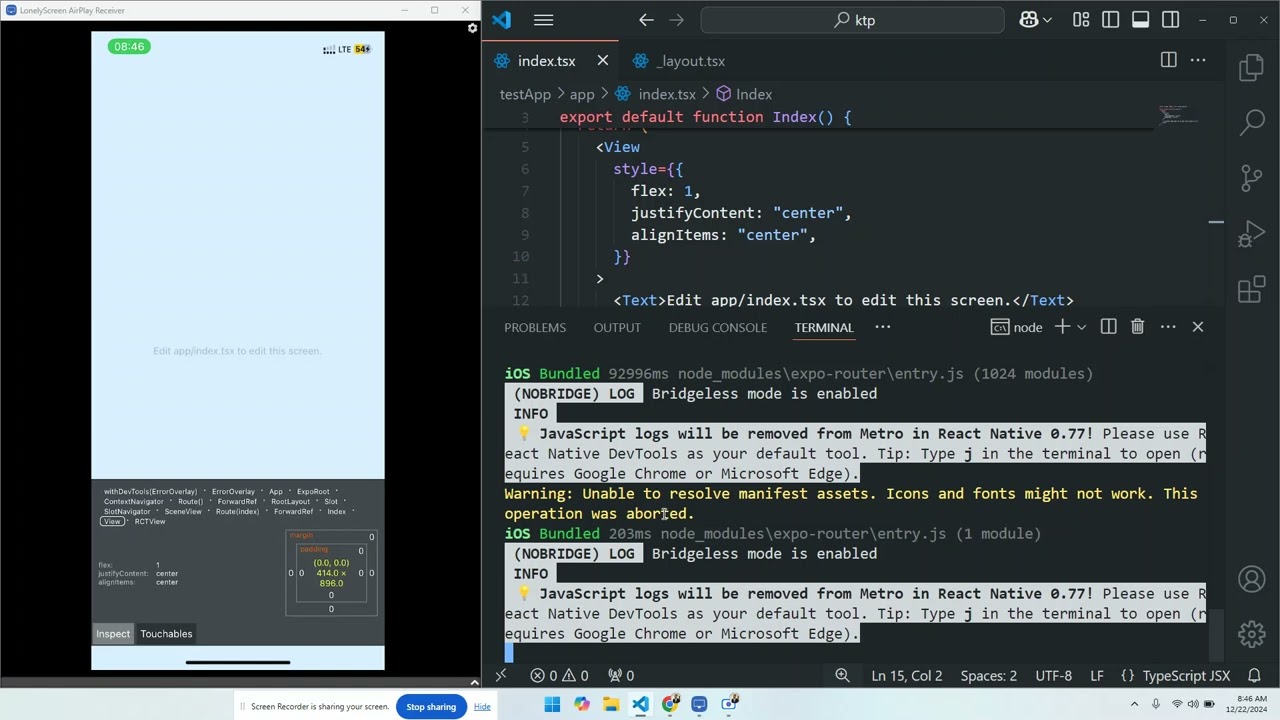Open the Source Control view
1280x720 pixels.
coord(1252,178)
